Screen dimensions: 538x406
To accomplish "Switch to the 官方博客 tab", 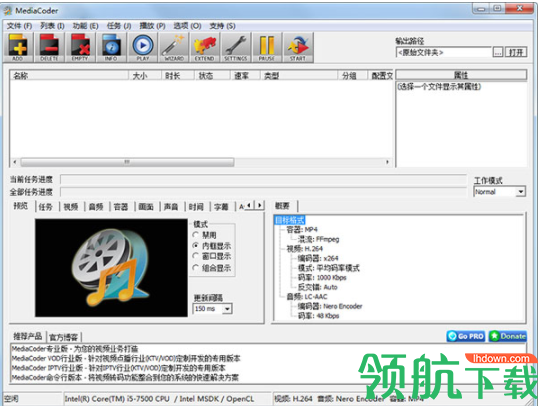I will (x=63, y=337).
